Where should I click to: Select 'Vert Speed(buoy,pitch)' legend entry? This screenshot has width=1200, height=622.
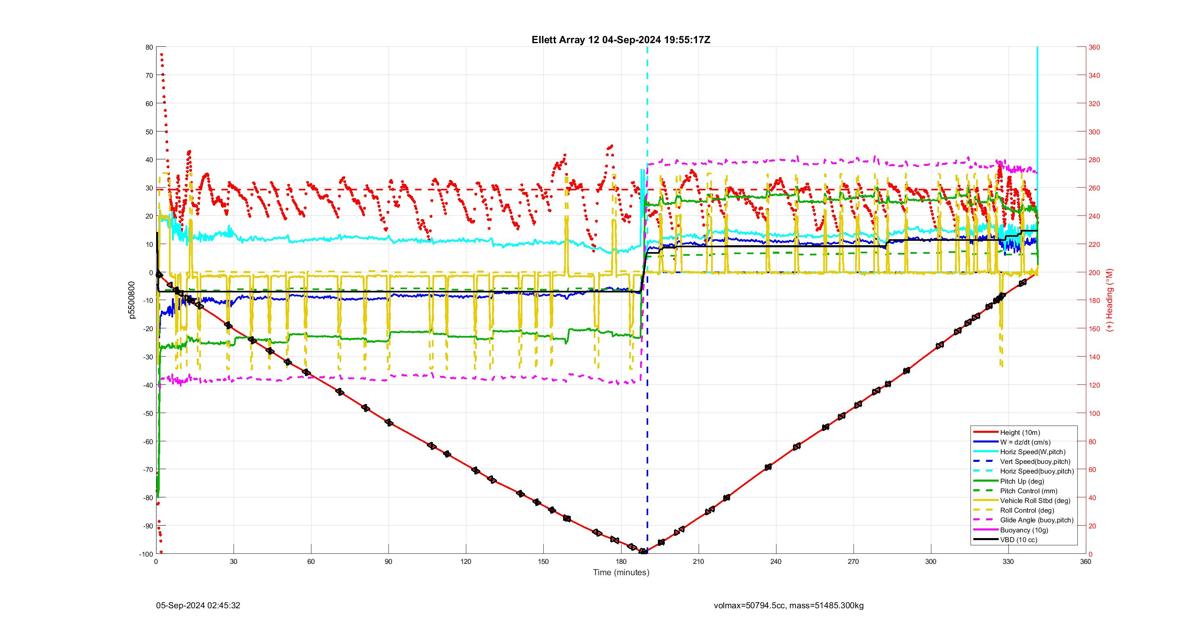click(x=1021, y=461)
